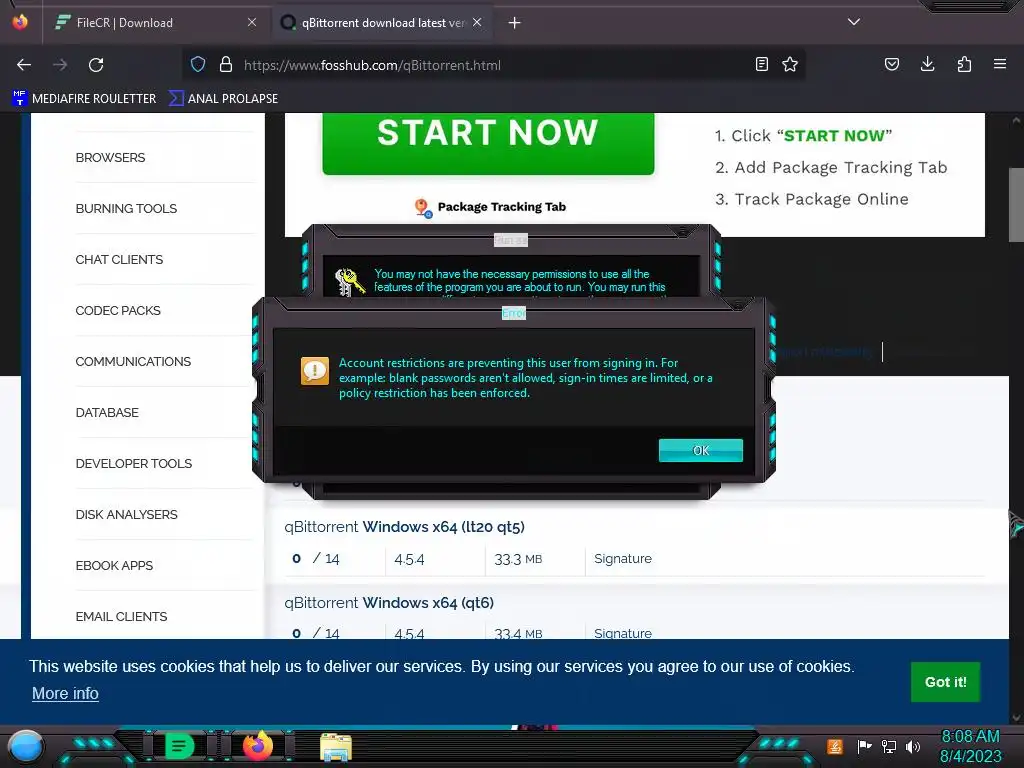Viewport: 1024px width, 768px height.
Task: Open the volume speaker tray icon
Action: (913, 746)
